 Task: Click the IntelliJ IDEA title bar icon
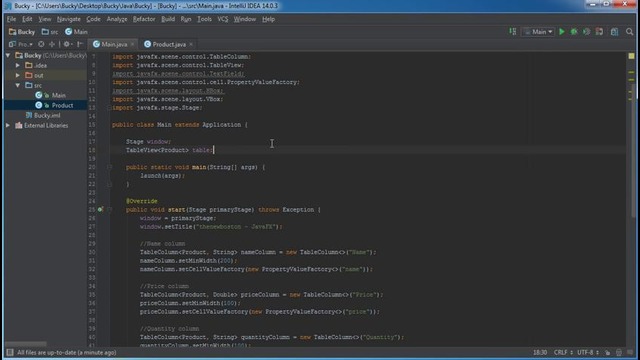8,6
